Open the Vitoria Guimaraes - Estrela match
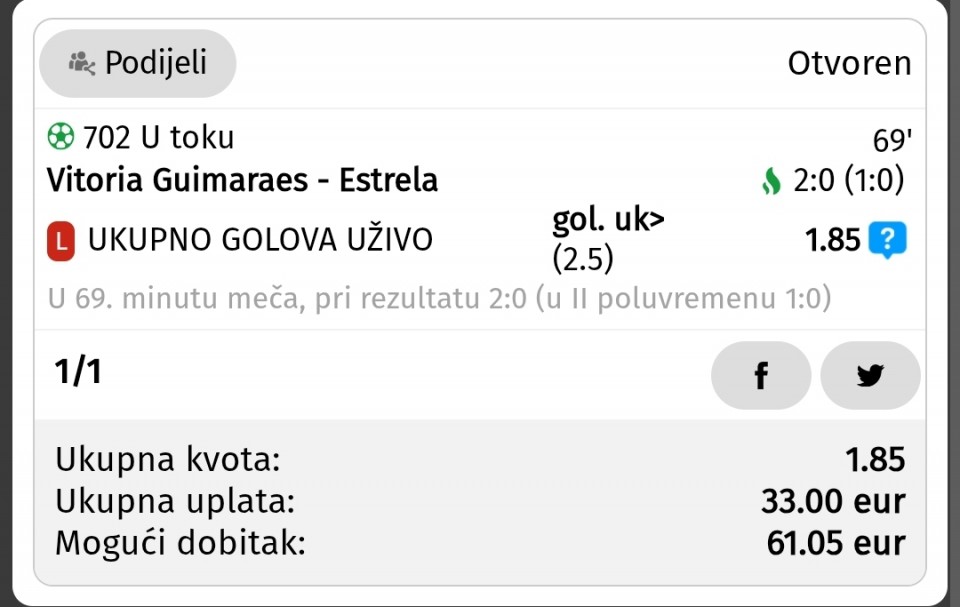 (x=242, y=181)
